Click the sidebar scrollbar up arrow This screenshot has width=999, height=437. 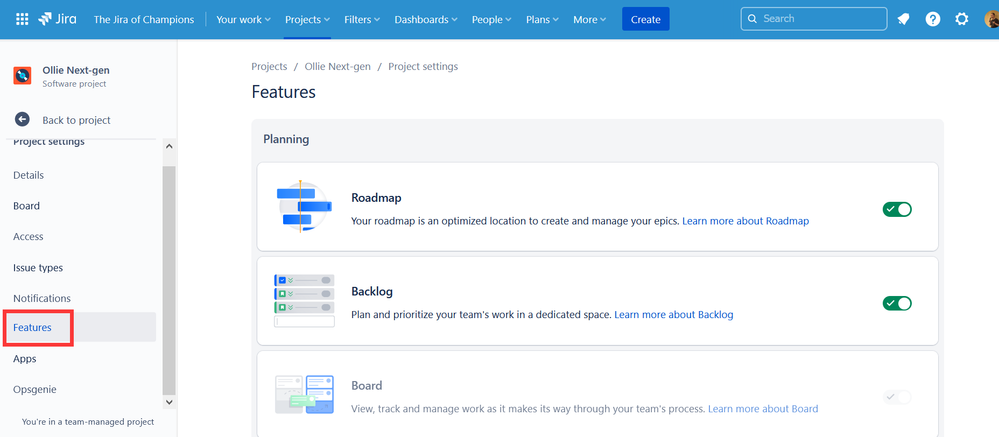(x=169, y=146)
